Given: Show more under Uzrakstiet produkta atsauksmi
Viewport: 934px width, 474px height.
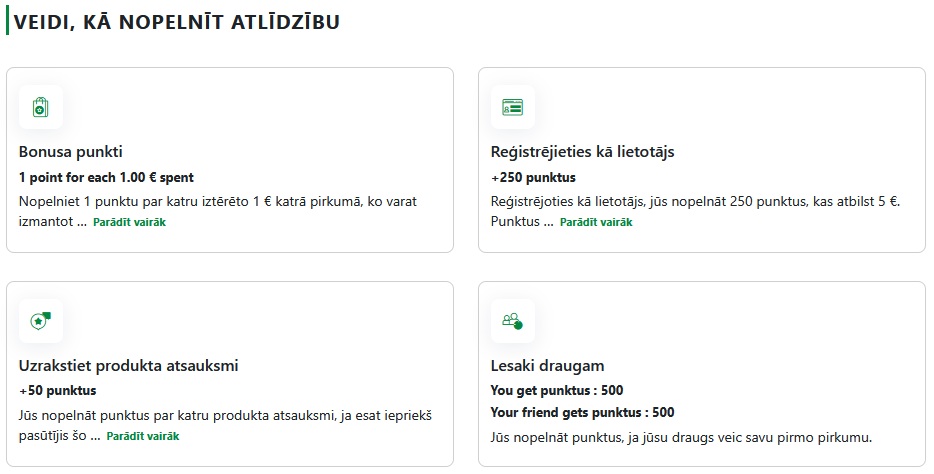Looking at the screenshot, I should click(x=143, y=436).
